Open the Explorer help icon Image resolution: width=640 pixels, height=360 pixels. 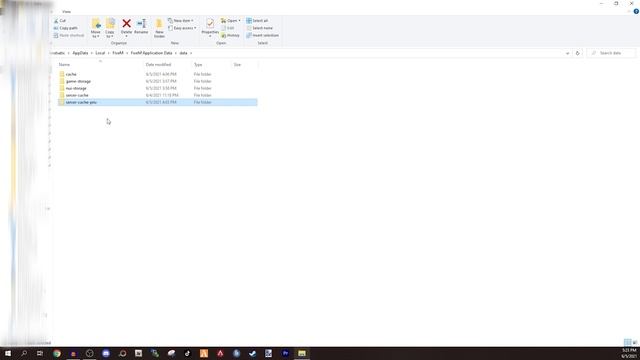pos(636,11)
